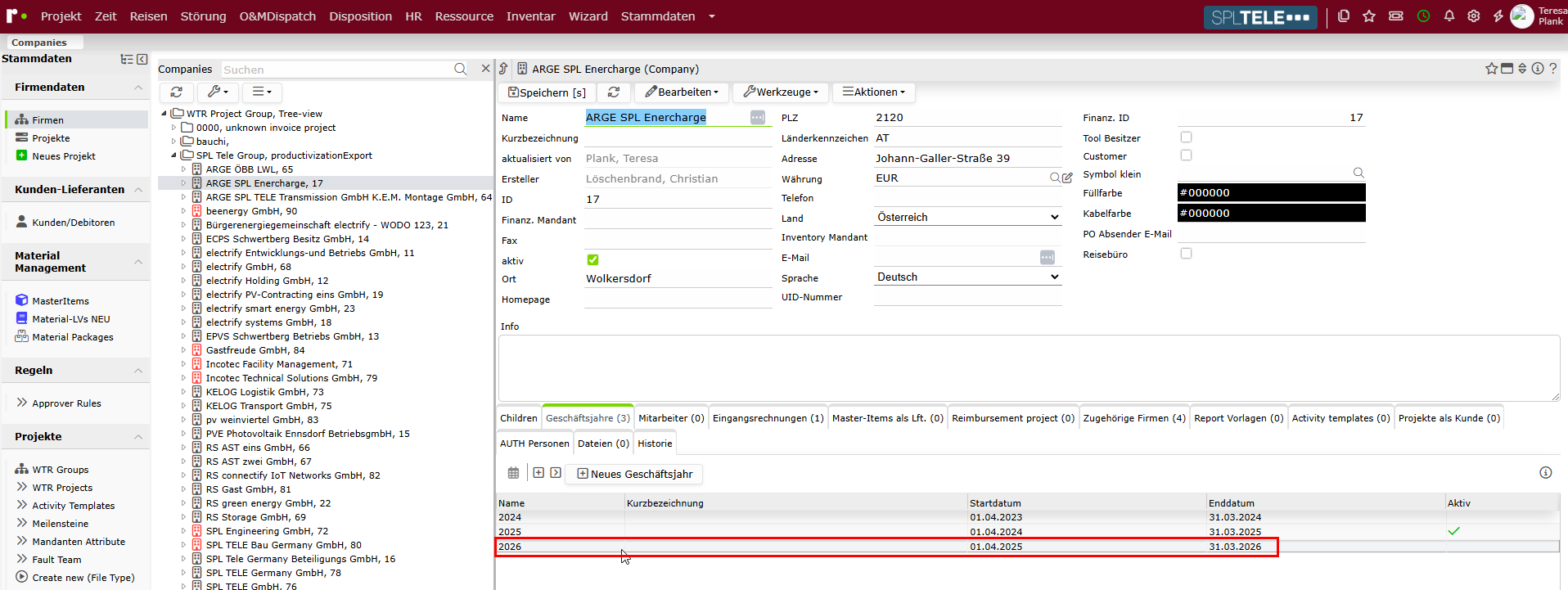Screen dimensions: 1568x590
Task: Click edit icon next to Währung field
Action: (x=1067, y=178)
